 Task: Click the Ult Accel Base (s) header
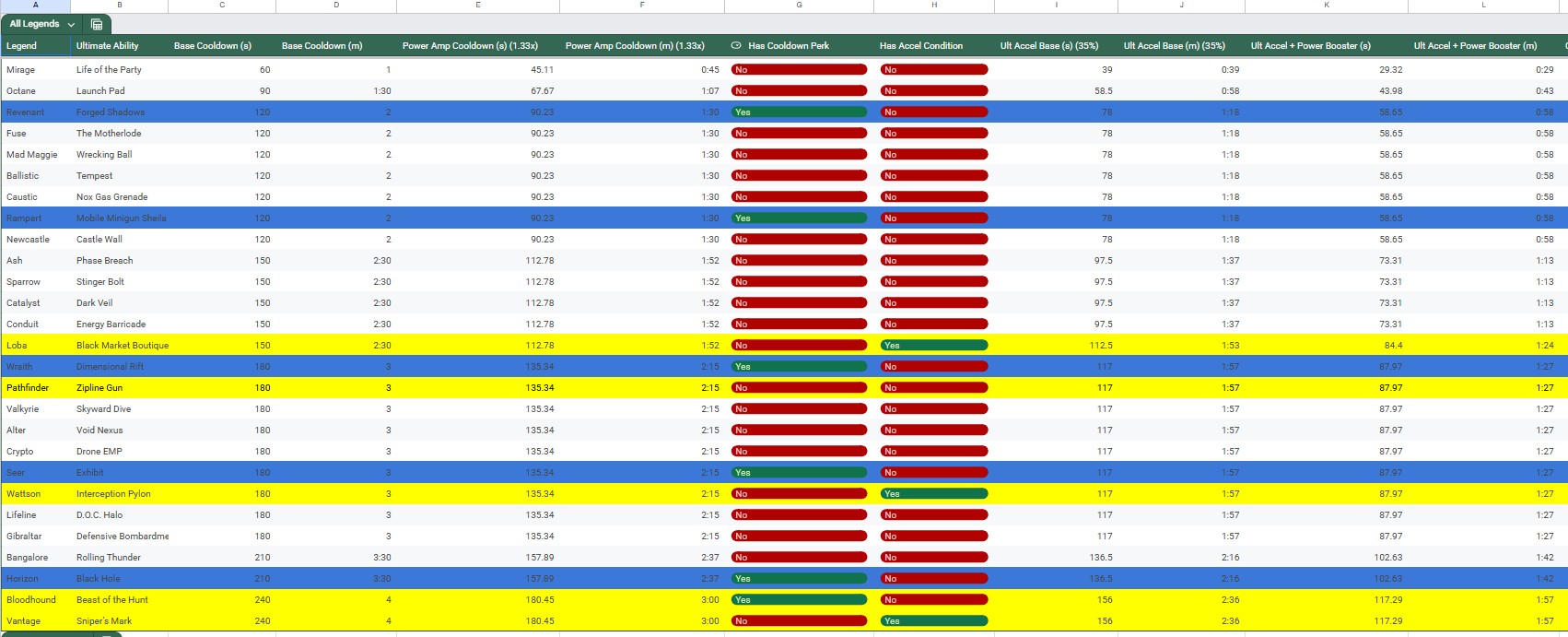(1057, 45)
